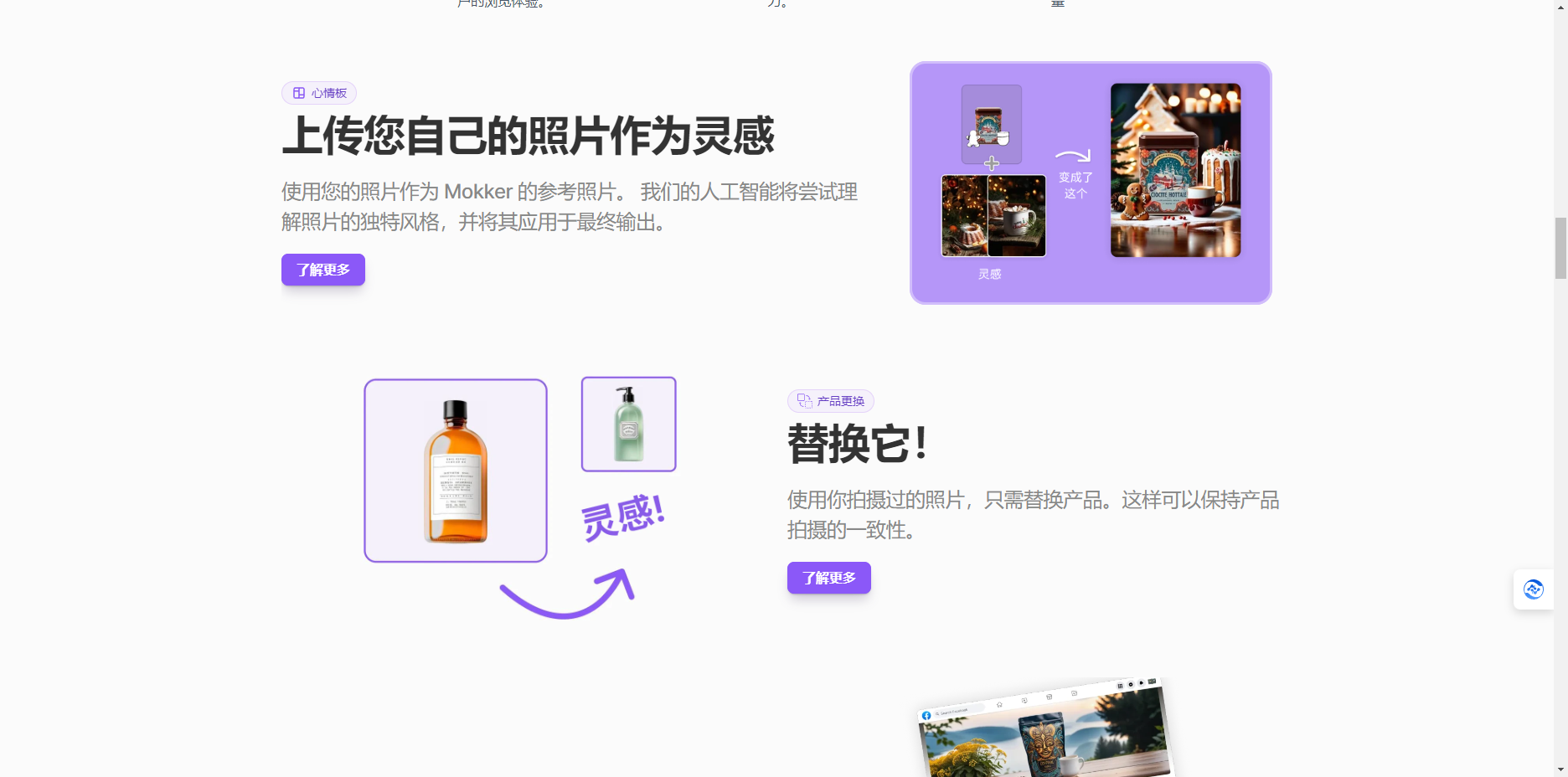The width and height of the screenshot is (1568, 777).
Task: Click 了解更多 under the 替换它 section
Action: (828, 578)
